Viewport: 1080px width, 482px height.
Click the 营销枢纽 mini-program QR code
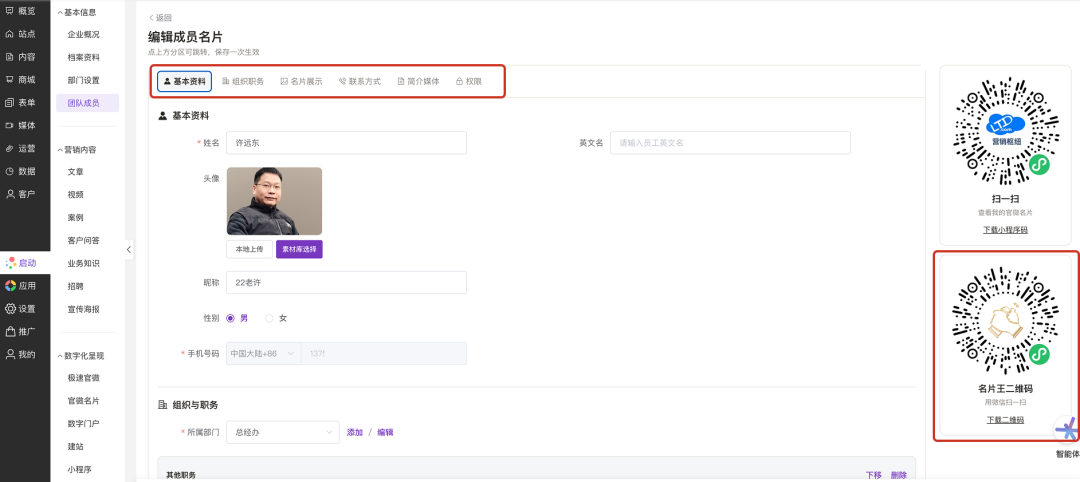pos(1006,130)
